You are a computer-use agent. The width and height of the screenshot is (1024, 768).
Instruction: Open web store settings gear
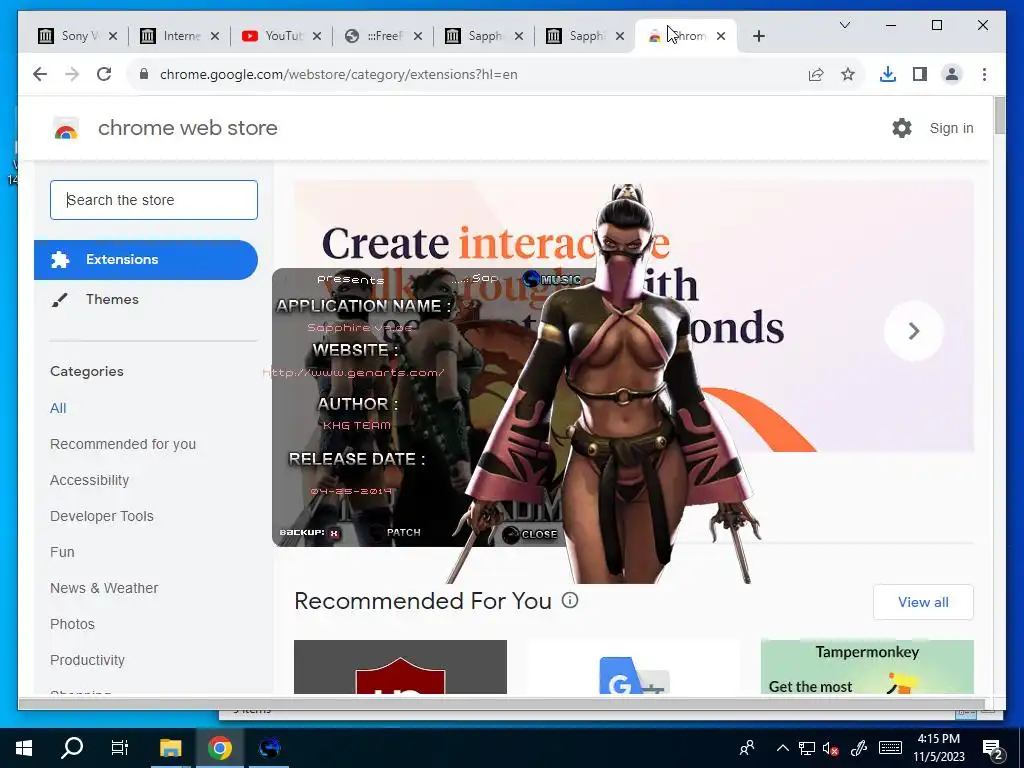[902, 128]
